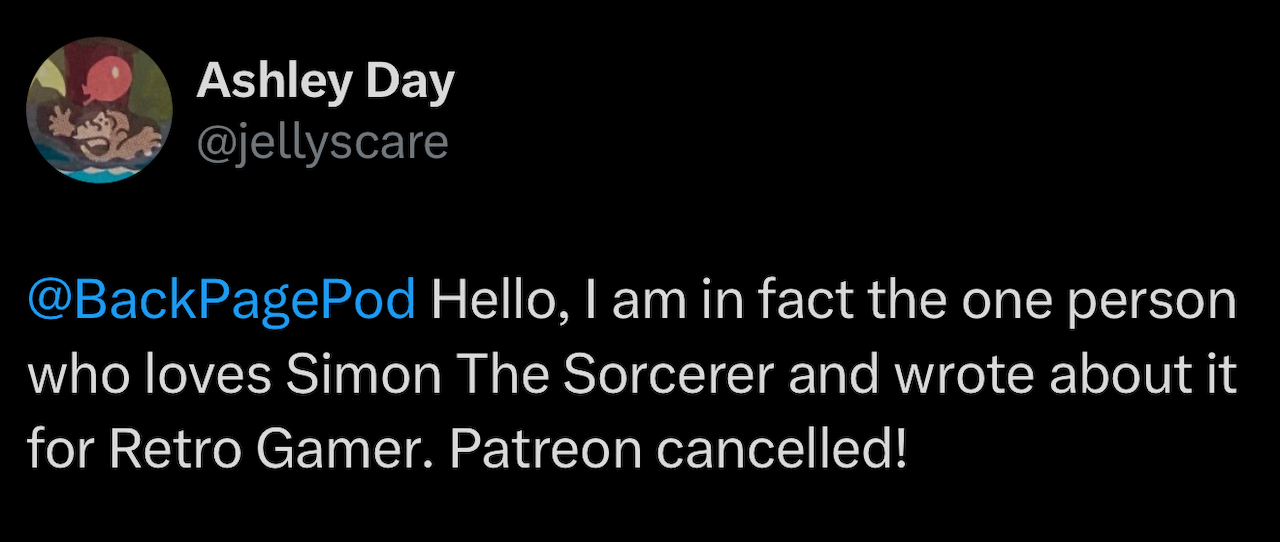Open the @BackPagePod mention link

[x=222, y=302]
